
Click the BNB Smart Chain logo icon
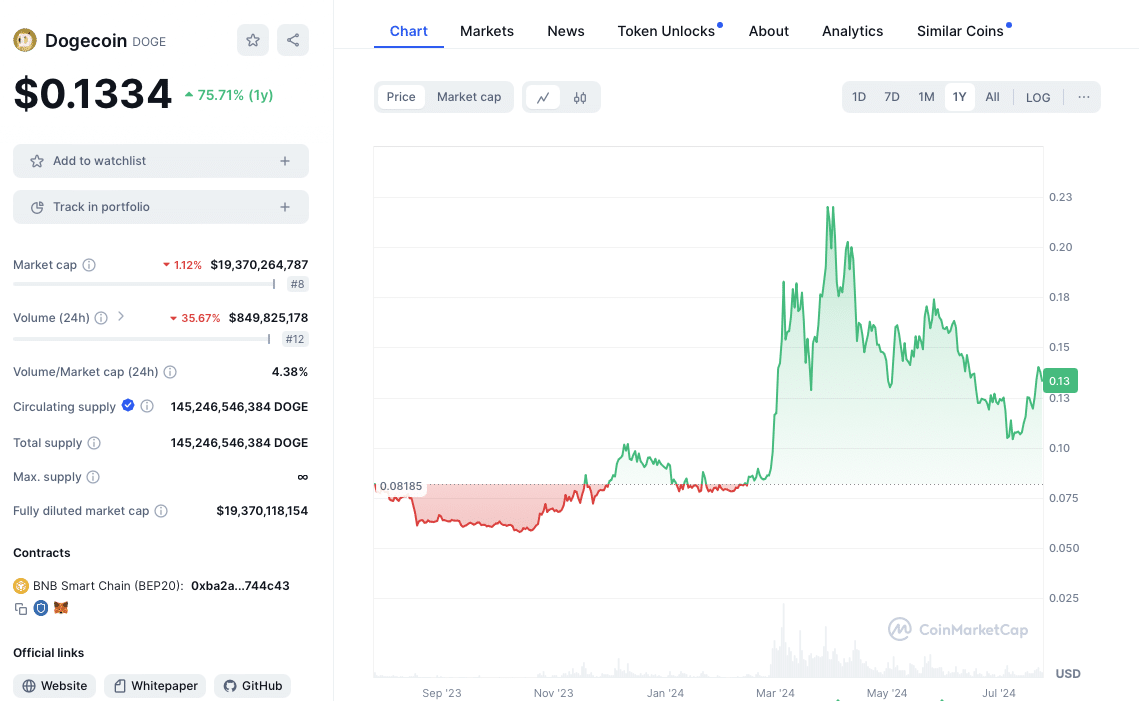click(x=20, y=585)
